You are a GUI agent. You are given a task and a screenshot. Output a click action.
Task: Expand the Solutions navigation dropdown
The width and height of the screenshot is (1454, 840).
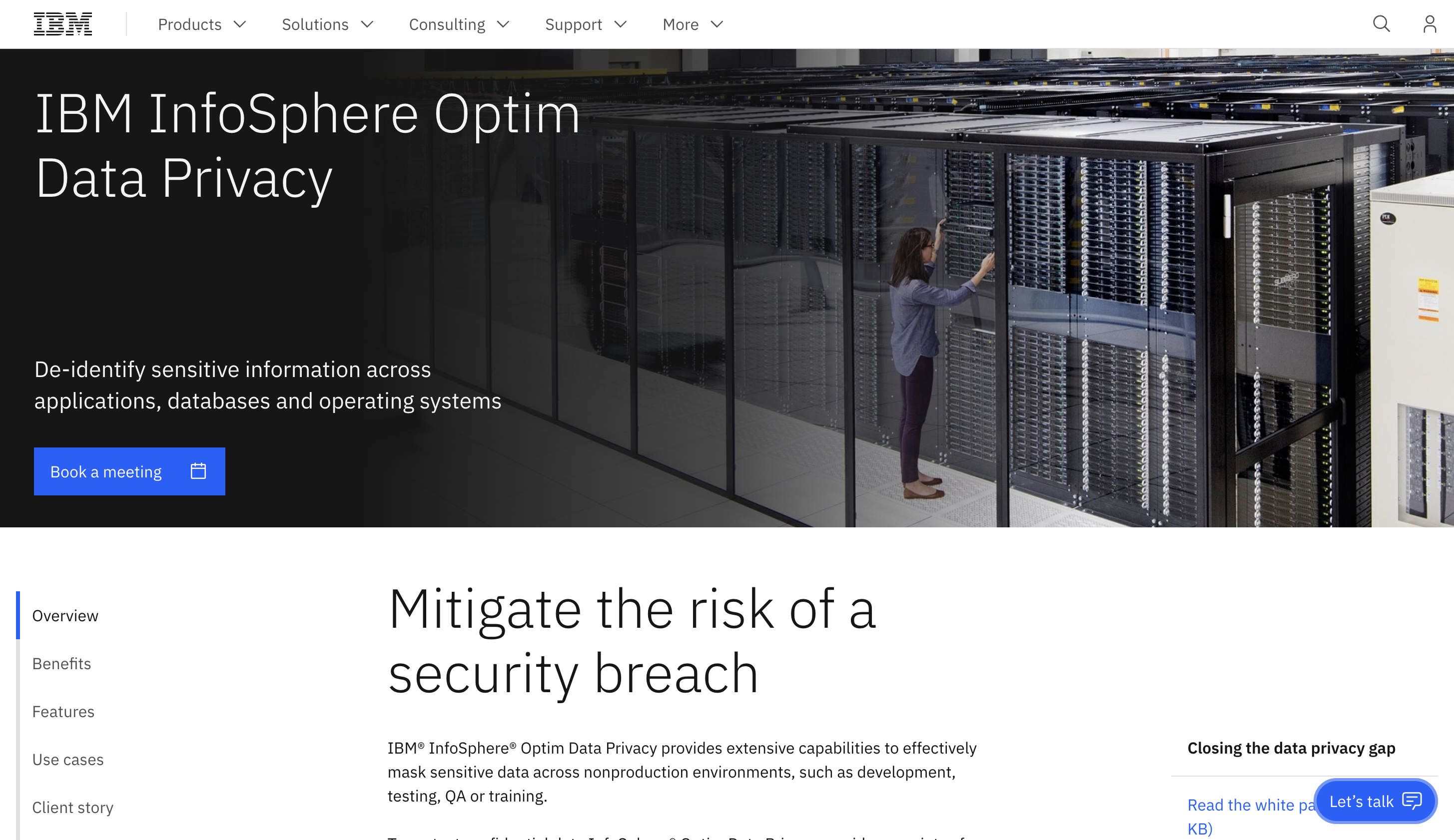327,24
